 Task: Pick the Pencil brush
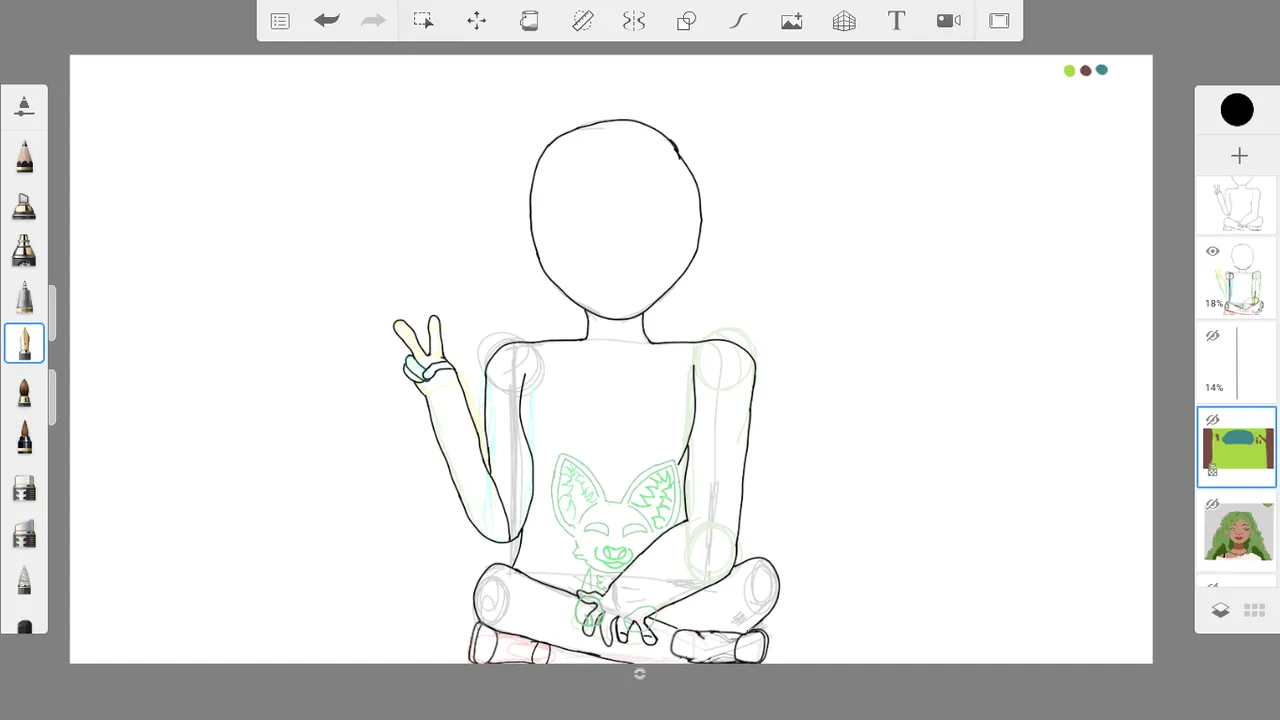point(24,156)
